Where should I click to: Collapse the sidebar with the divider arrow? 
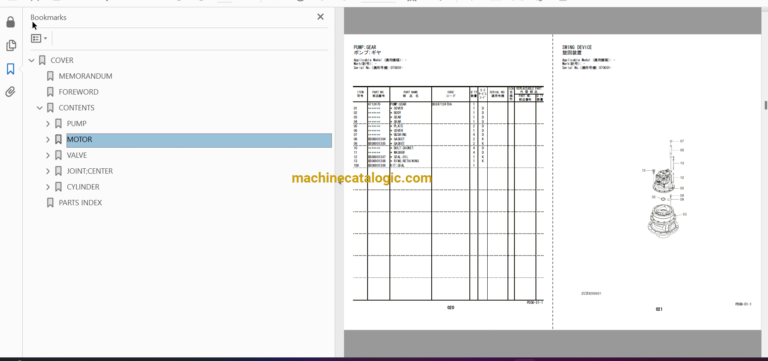[x=339, y=181]
